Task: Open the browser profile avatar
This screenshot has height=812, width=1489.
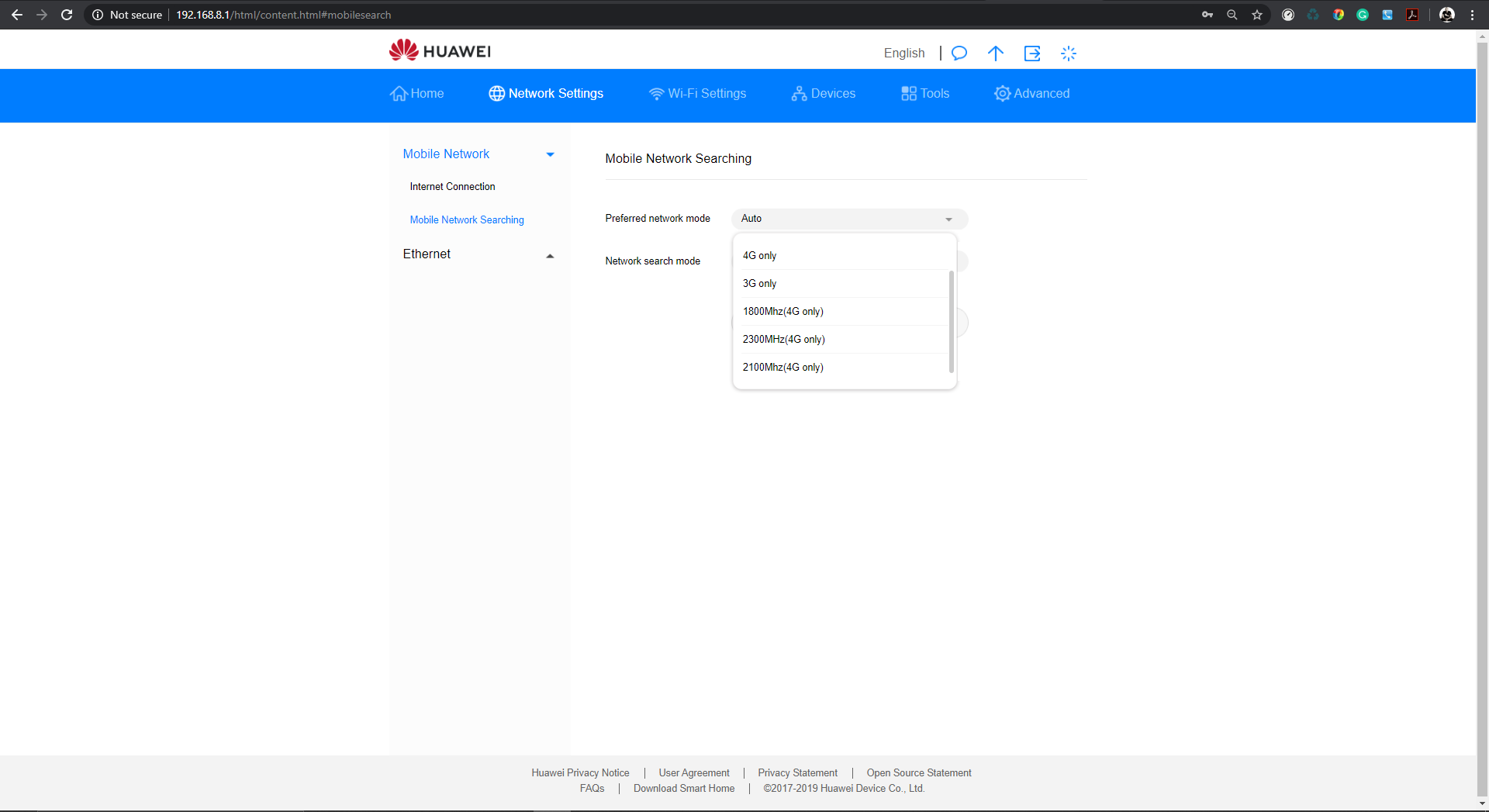Action: click(1447, 15)
